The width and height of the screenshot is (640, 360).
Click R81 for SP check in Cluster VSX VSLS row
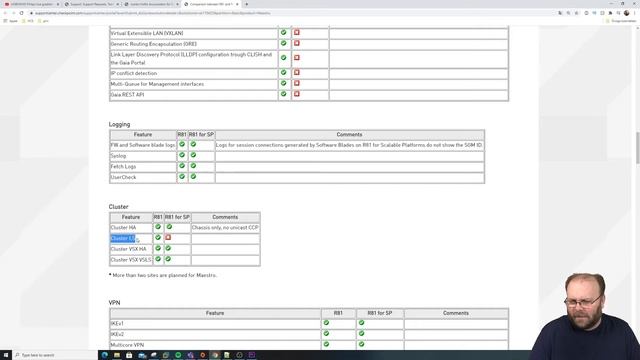tap(168, 259)
